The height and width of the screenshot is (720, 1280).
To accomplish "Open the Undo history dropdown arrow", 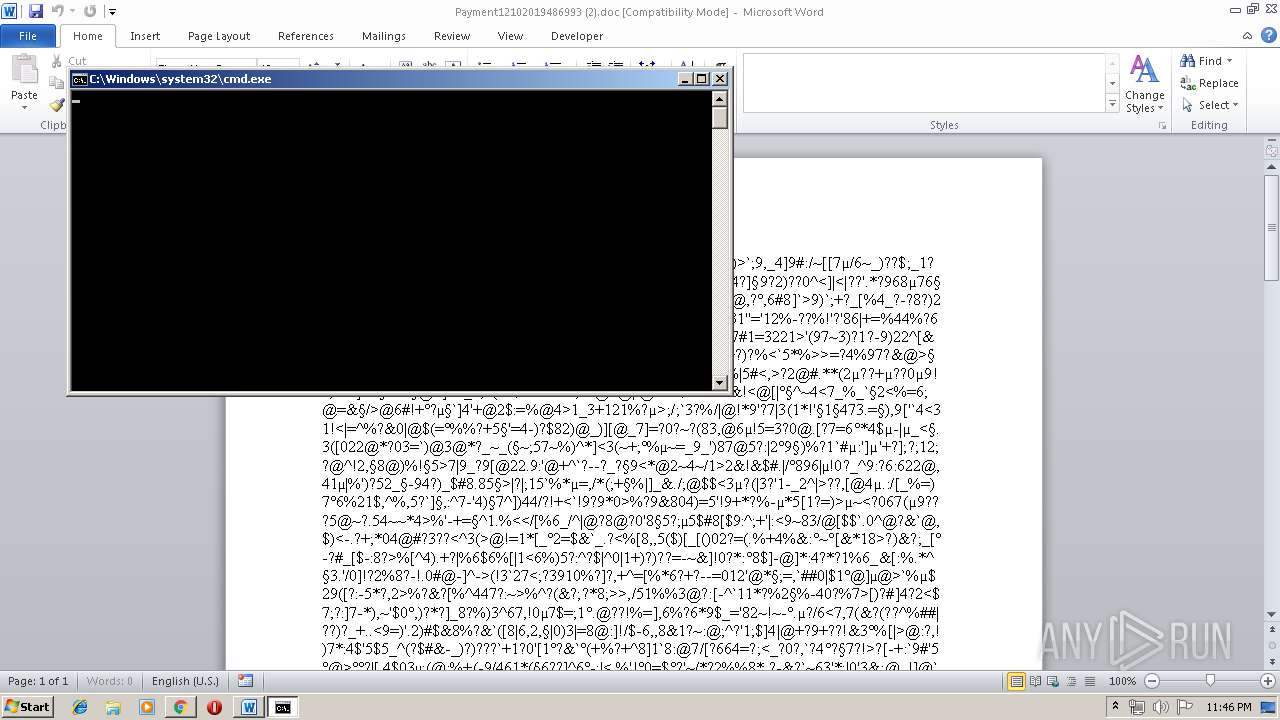I will (x=72, y=12).
